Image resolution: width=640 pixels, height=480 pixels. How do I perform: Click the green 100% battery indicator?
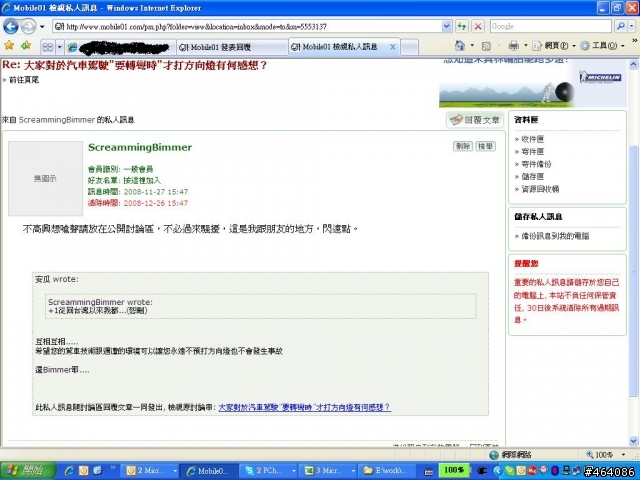pos(453,470)
